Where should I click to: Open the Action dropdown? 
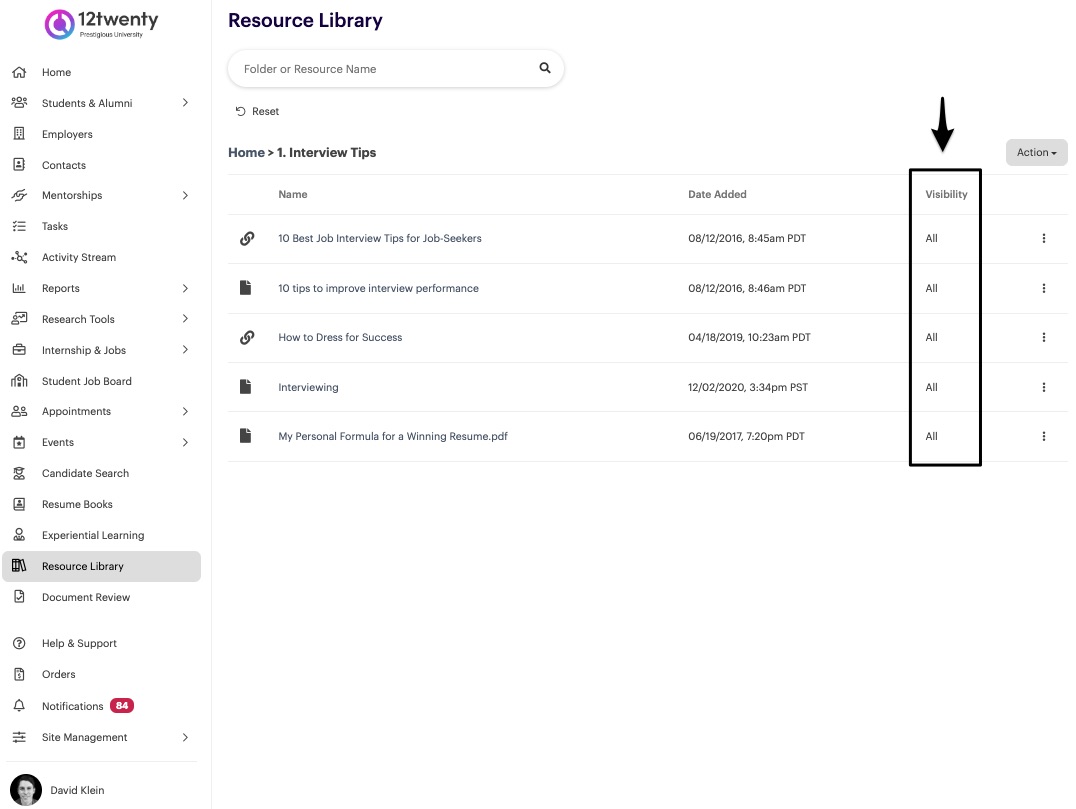click(x=1036, y=153)
